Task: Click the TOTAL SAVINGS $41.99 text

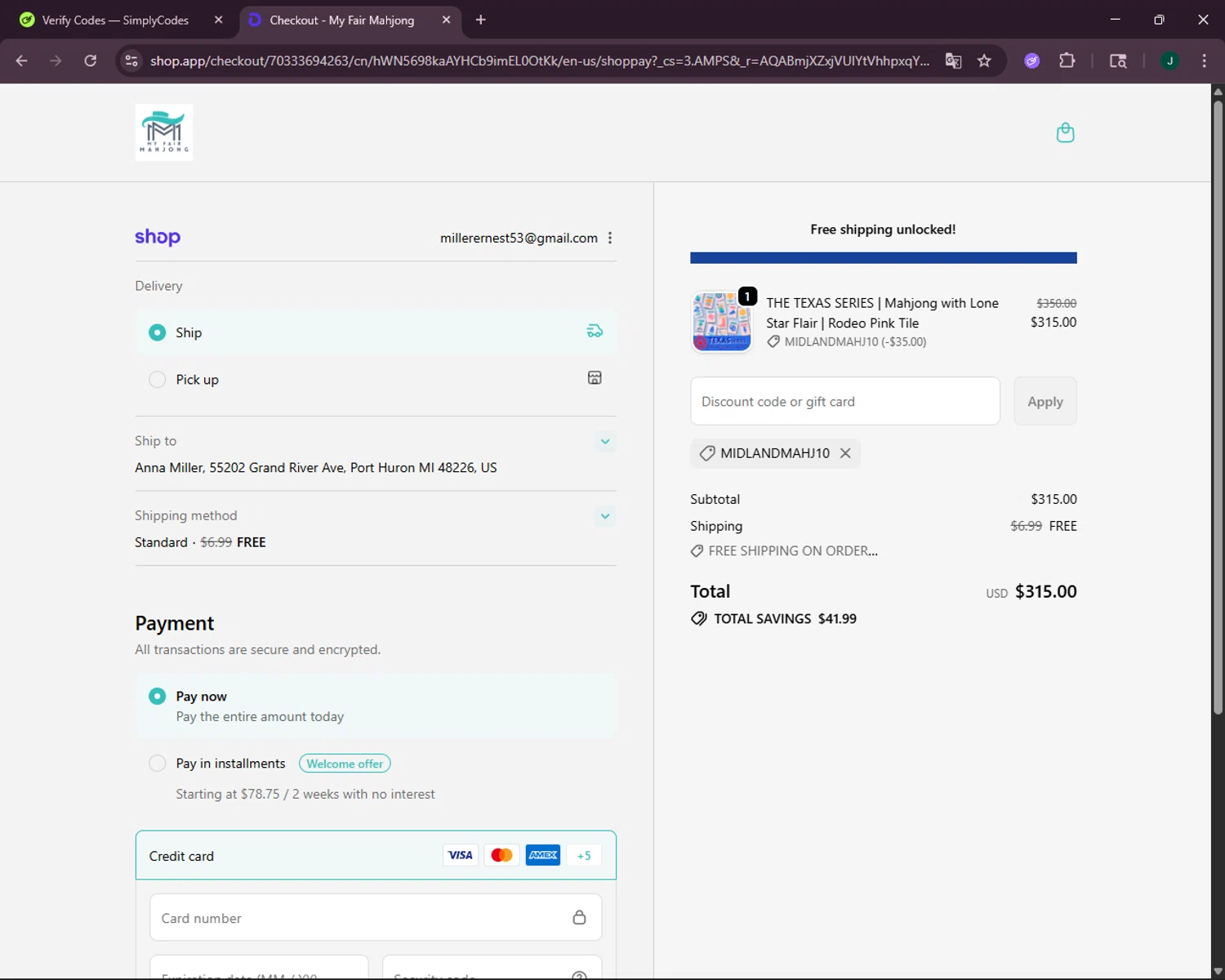Action: coord(785,618)
